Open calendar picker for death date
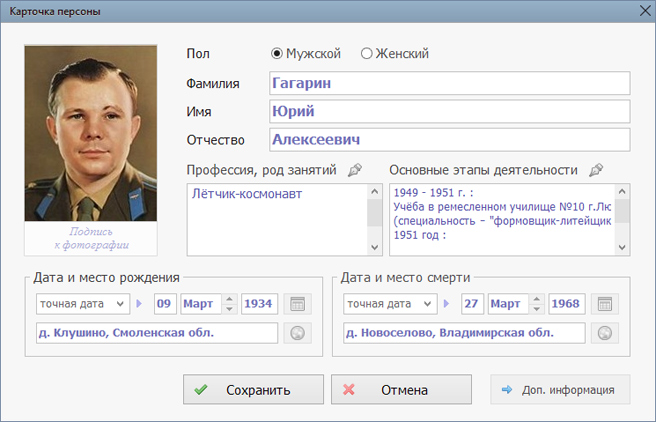This screenshot has width=656, height=422. coord(605,304)
